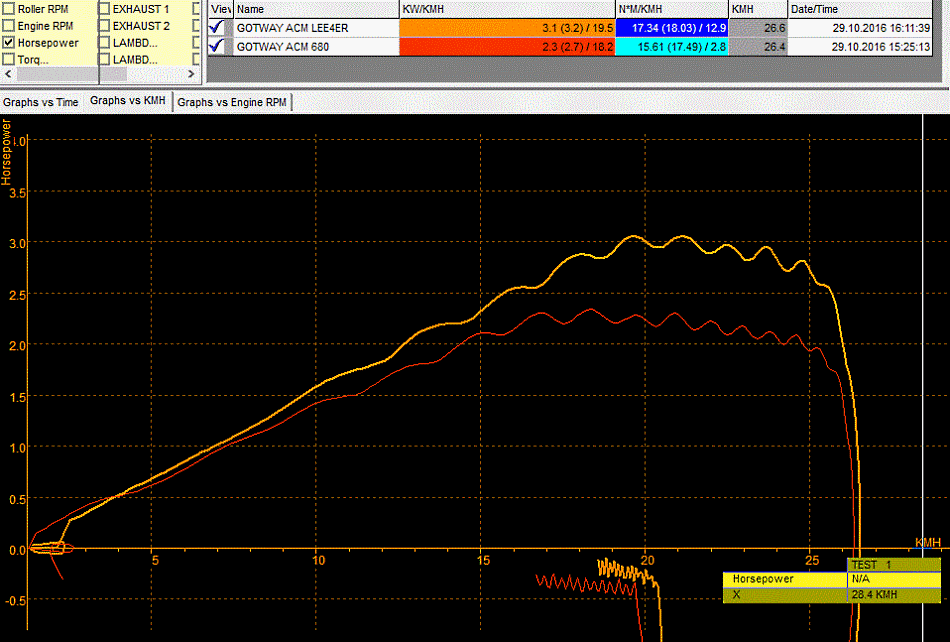Toggle view checkmark for GOTWAY ACM 680
Screen dimensions: 950x642
click(217, 46)
